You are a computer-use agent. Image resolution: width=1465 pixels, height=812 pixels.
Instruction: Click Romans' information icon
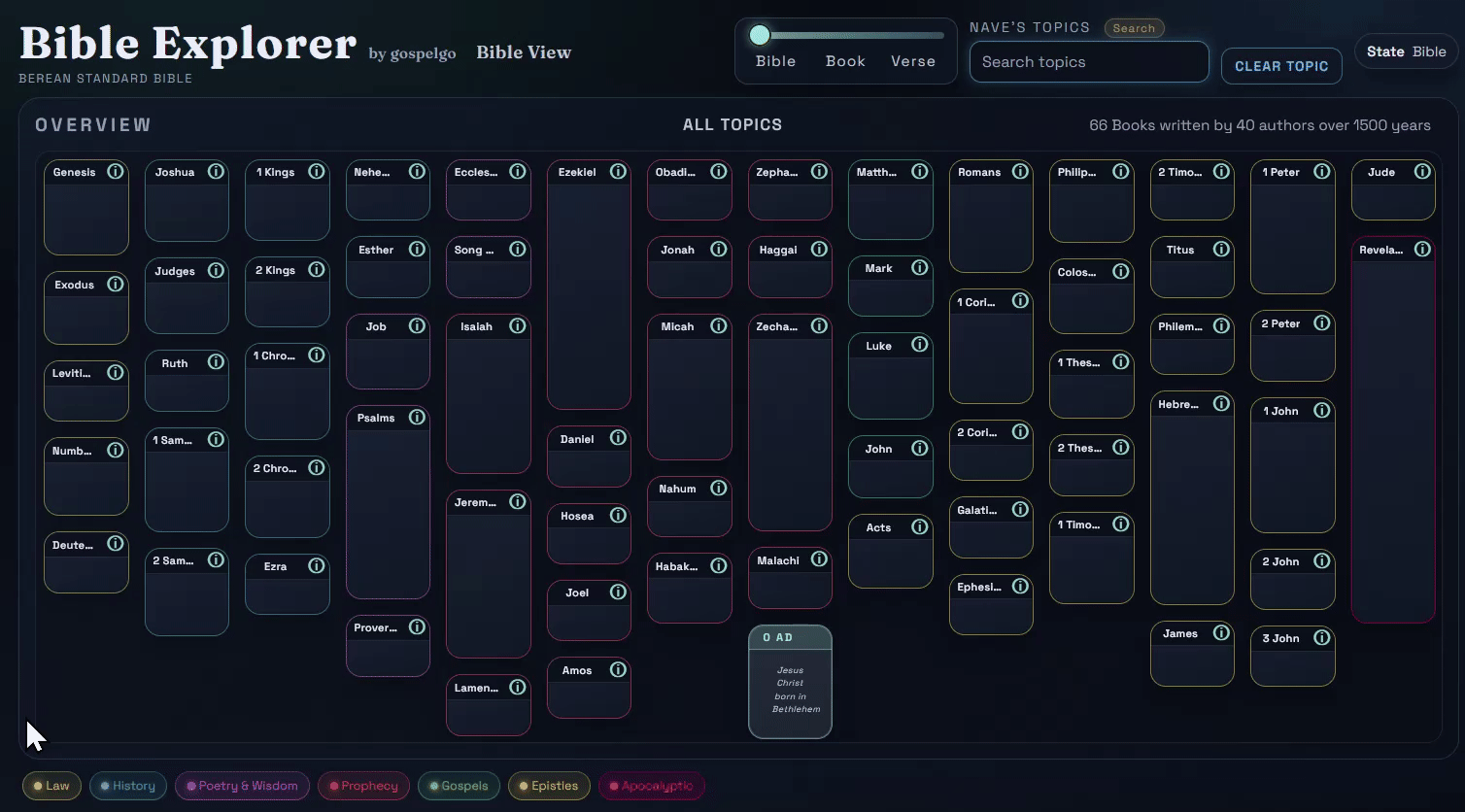(x=1020, y=171)
